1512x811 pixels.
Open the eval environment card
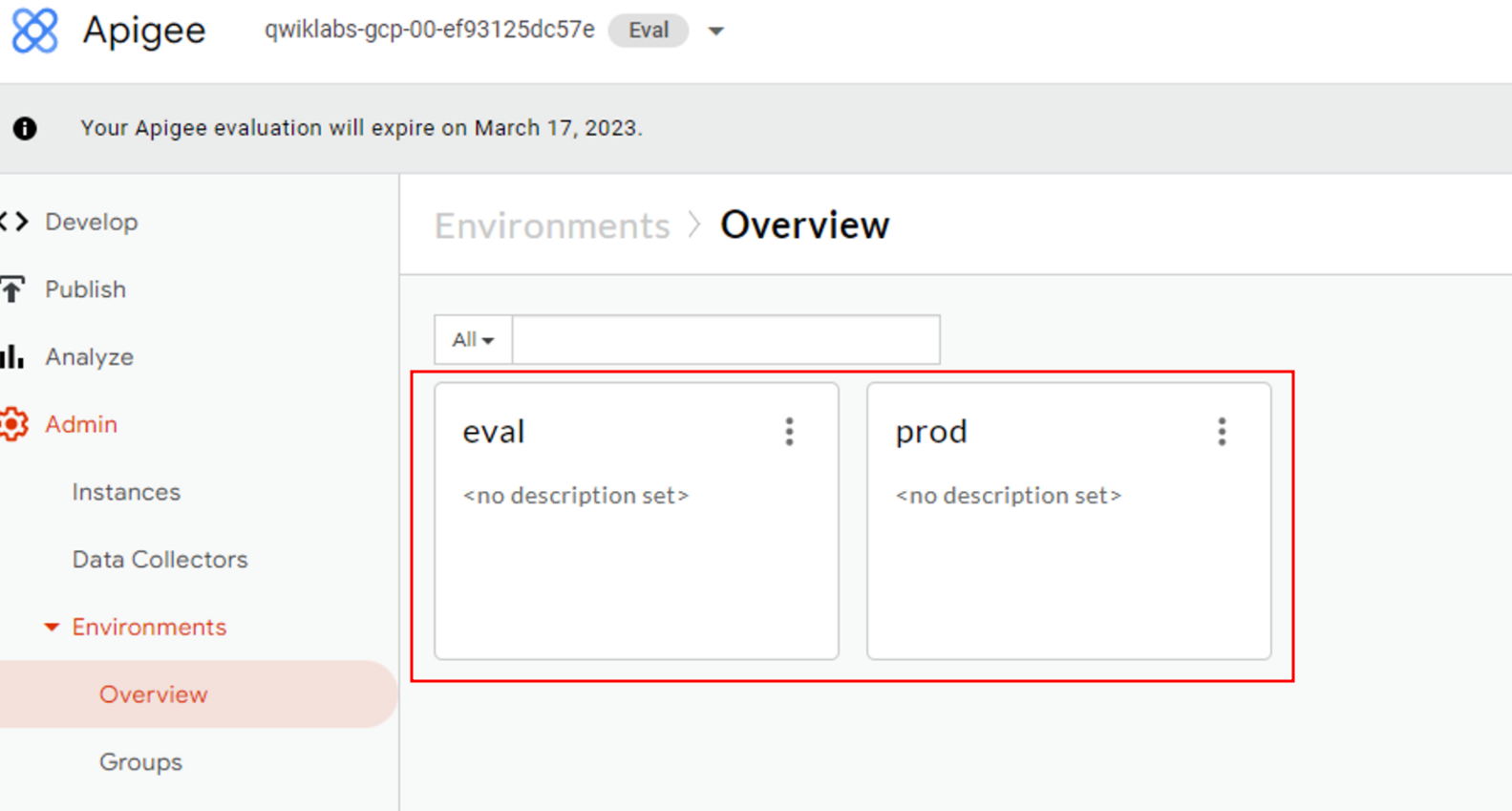pyautogui.click(x=636, y=522)
